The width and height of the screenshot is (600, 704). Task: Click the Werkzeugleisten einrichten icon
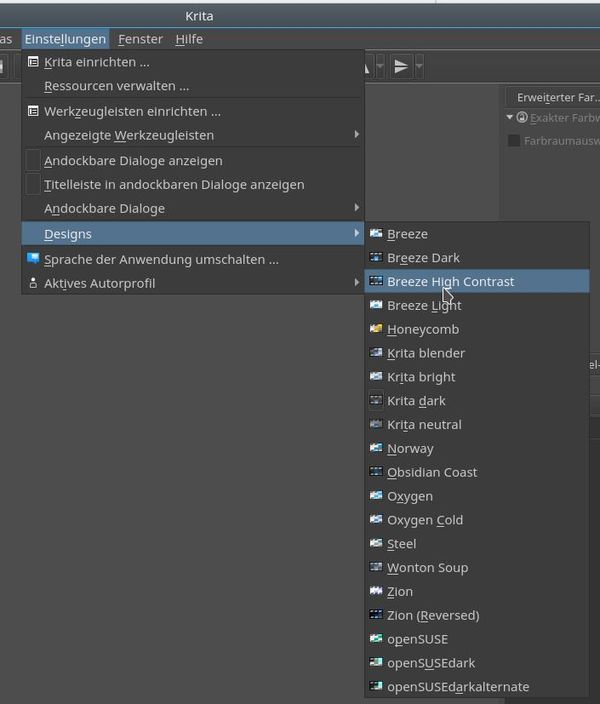click(33, 111)
